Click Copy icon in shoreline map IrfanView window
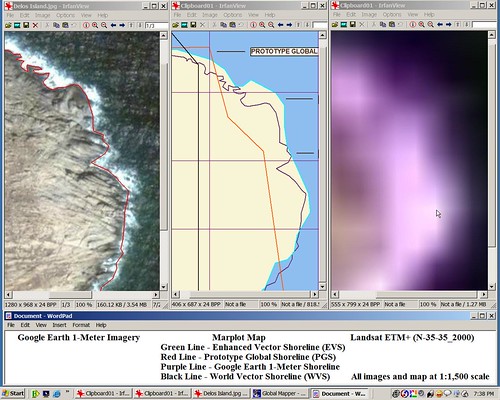Image resolution: width=500 pixels, height=400 pixels. tap(224, 25)
